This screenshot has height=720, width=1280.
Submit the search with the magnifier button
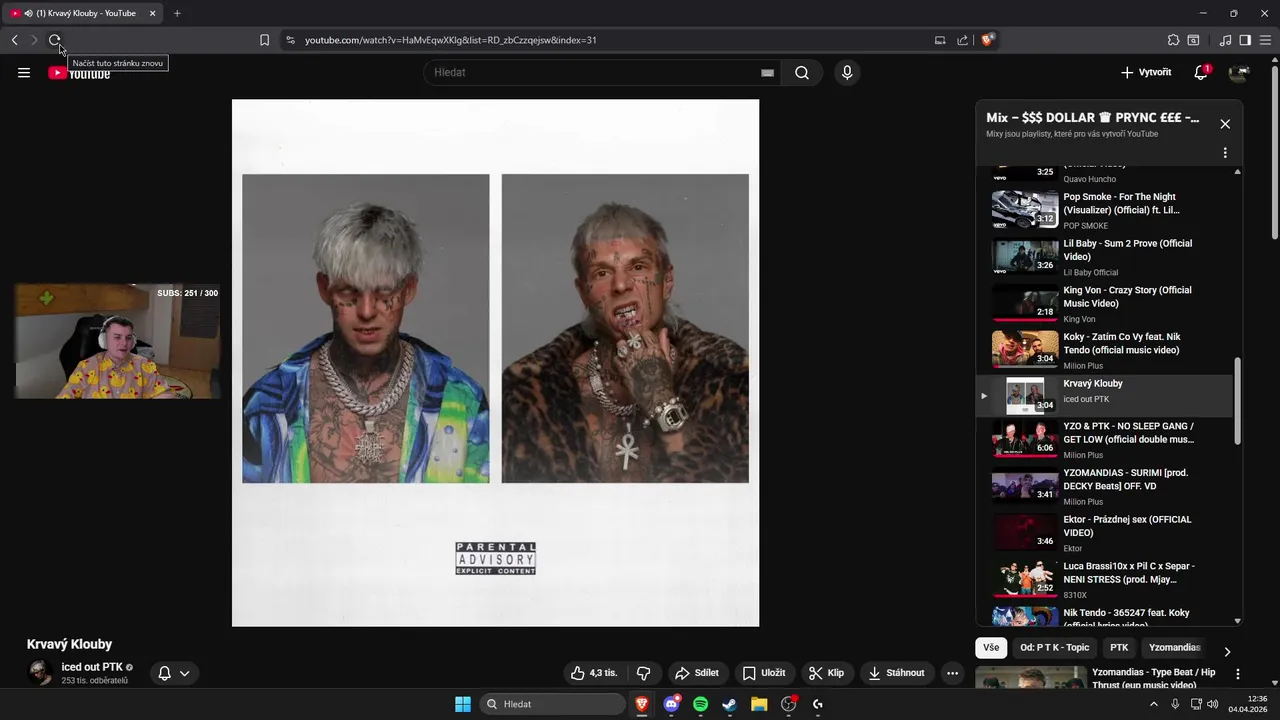coord(802,72)
